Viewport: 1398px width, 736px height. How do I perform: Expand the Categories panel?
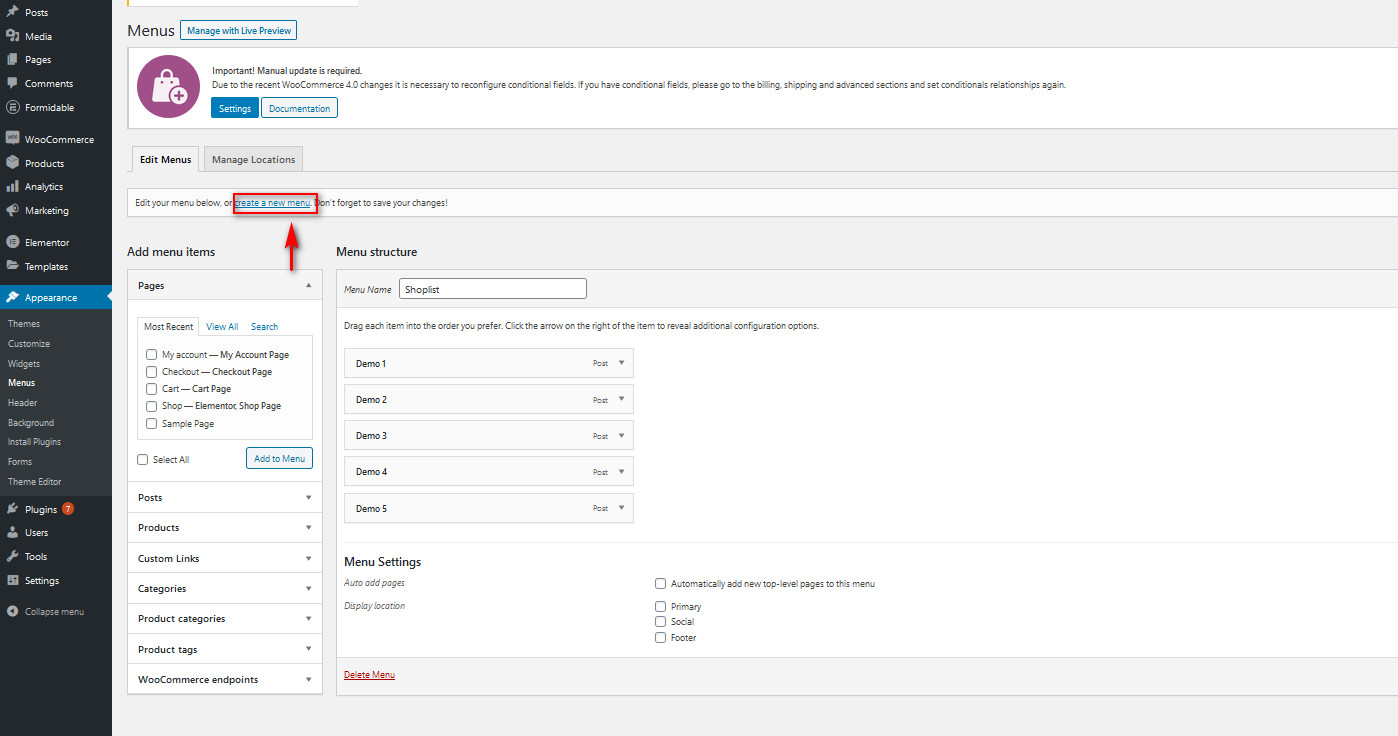tap(308, 588)
